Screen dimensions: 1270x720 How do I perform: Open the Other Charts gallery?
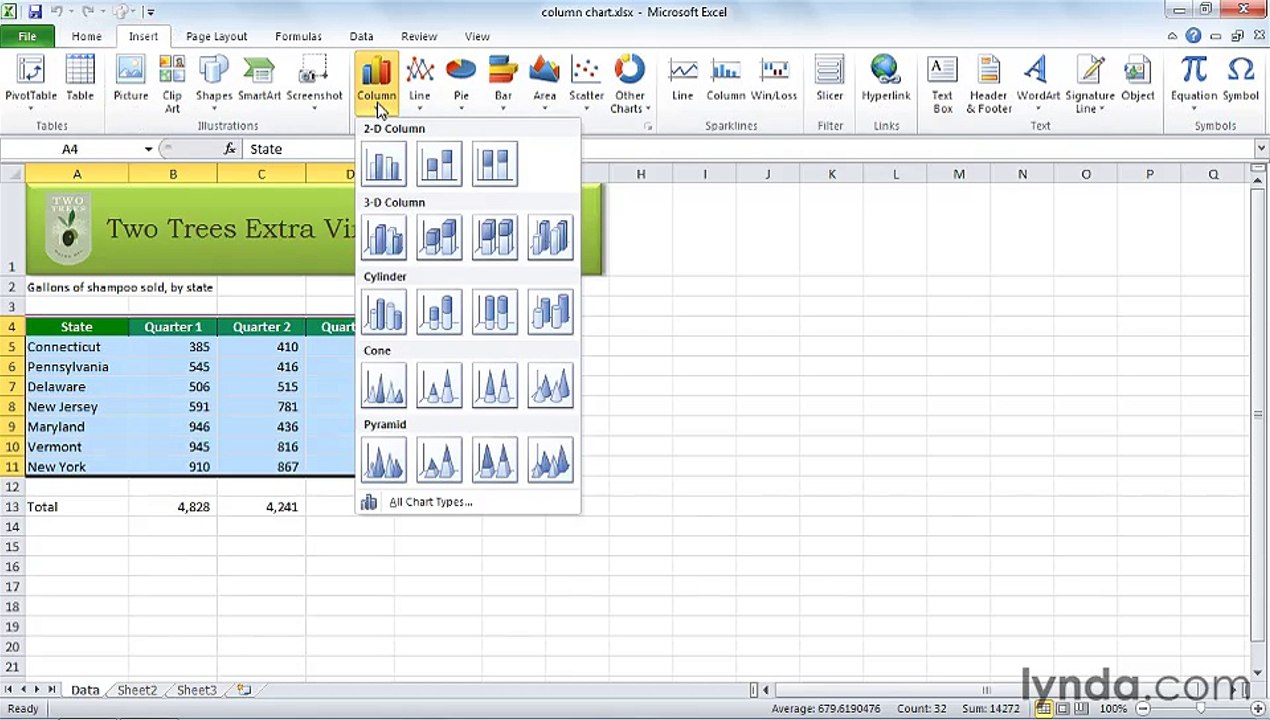pos(629,83)
